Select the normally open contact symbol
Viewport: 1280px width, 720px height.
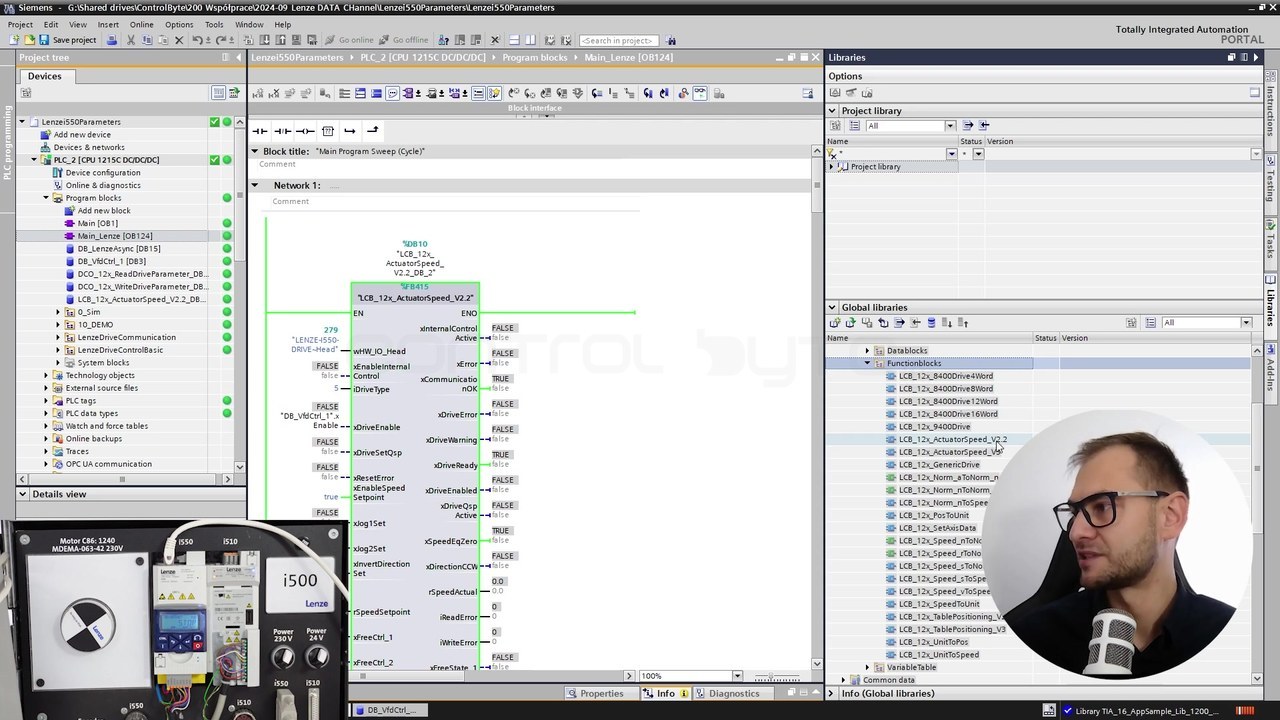click(260, 131)
